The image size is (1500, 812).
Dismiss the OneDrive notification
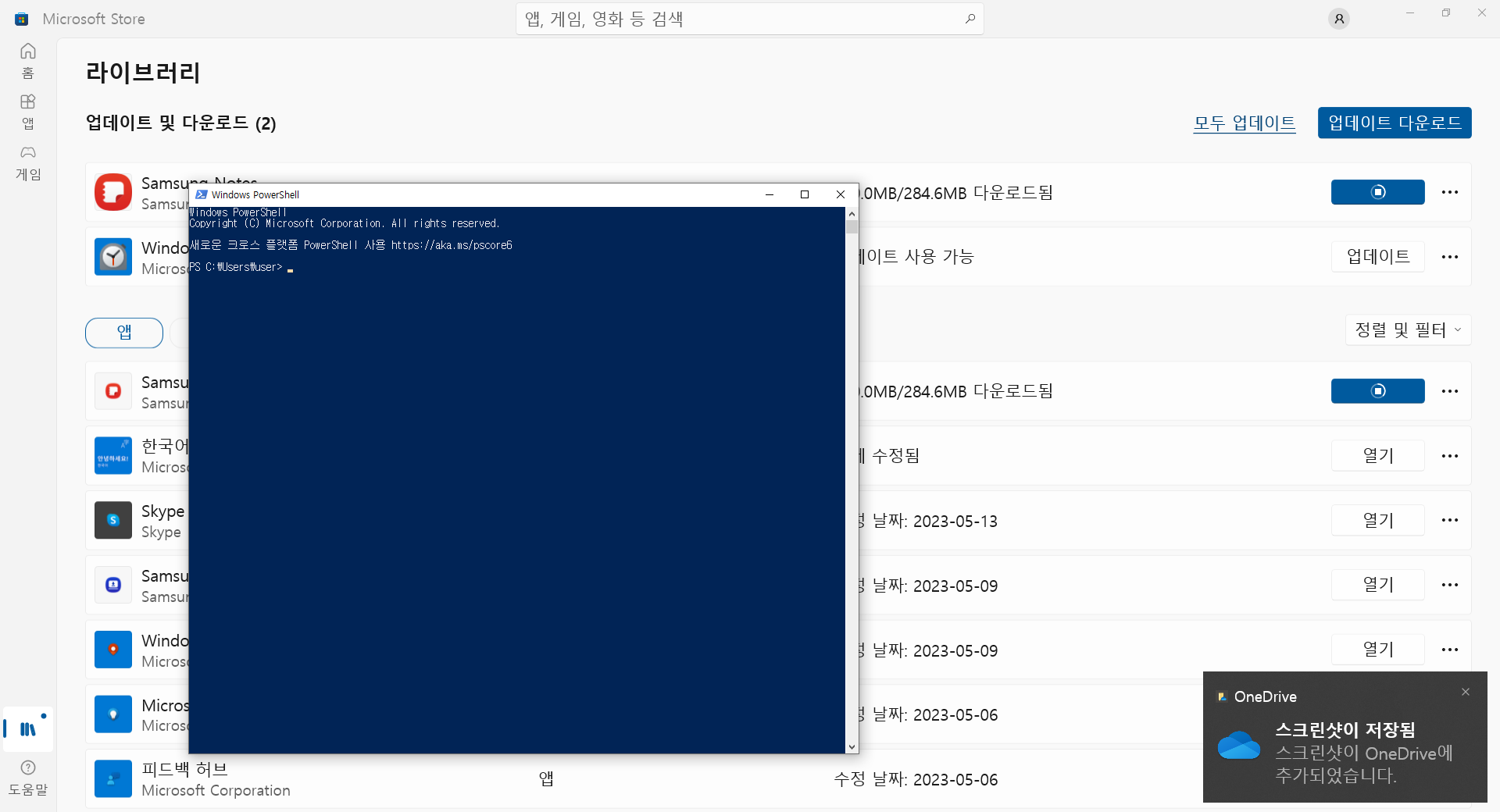click(x=1466, y=692)
